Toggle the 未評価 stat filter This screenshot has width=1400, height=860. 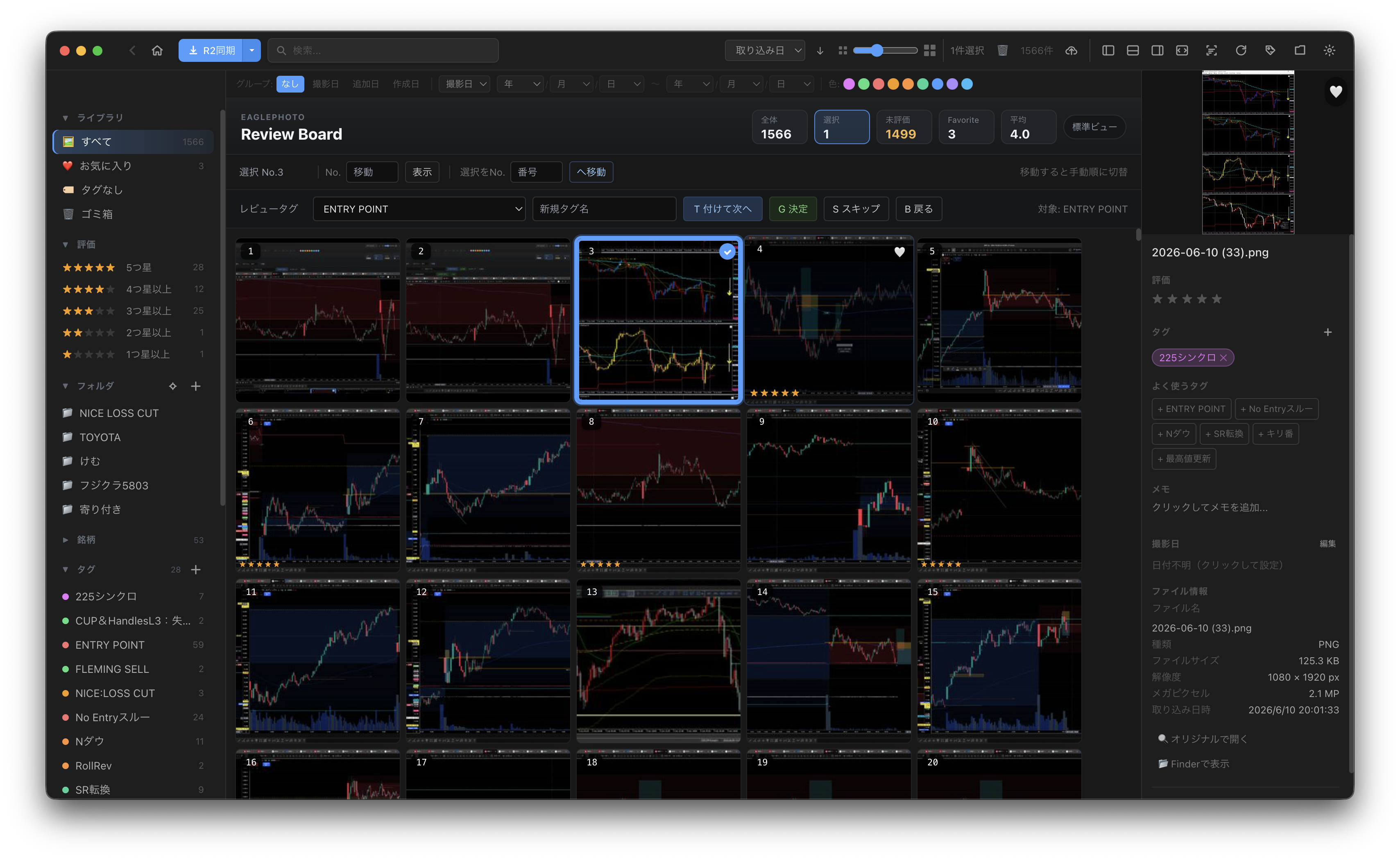pos(904,127)
